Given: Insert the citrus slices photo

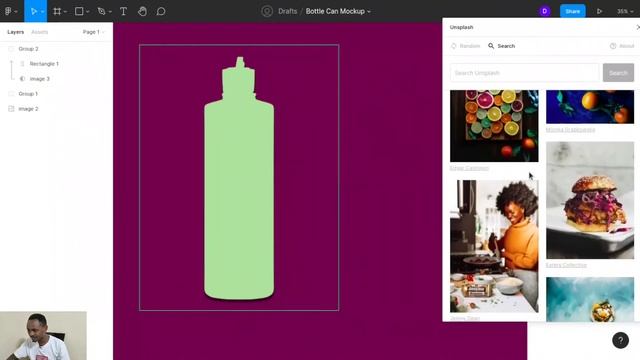Looking at the screenshot, I should (494, 126).
